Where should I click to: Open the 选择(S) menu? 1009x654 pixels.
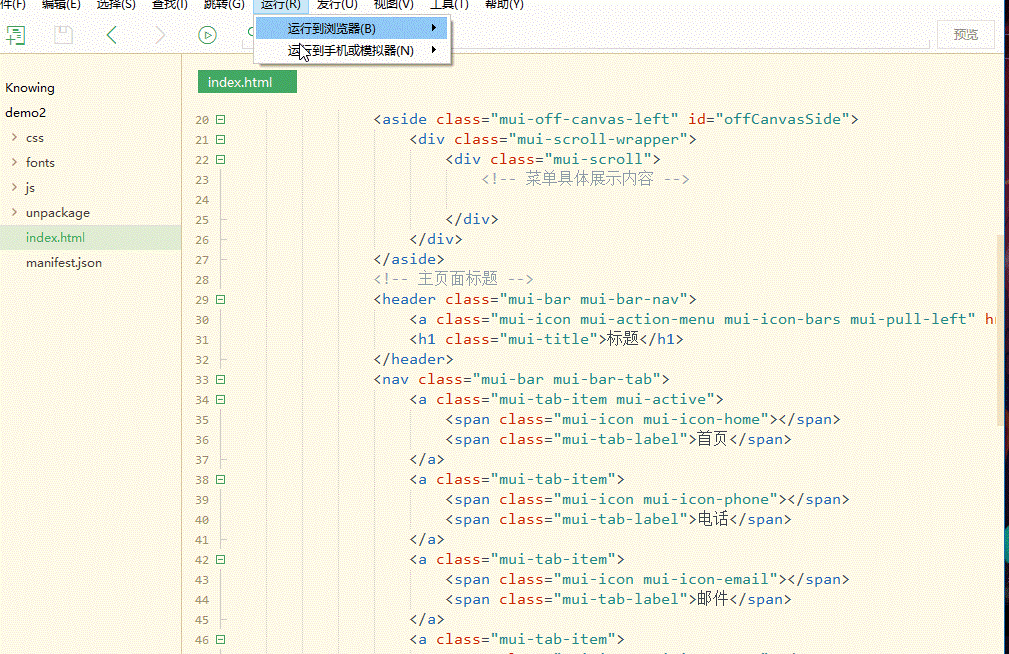(116, 5)
